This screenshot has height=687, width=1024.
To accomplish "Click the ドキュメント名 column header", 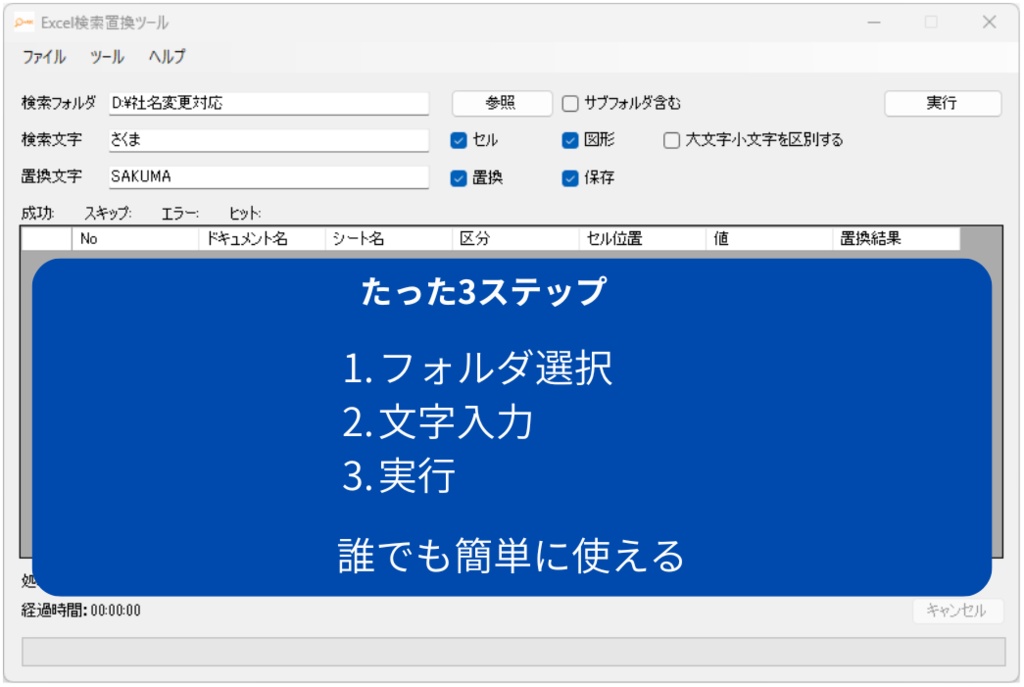I will pos(263,239).
